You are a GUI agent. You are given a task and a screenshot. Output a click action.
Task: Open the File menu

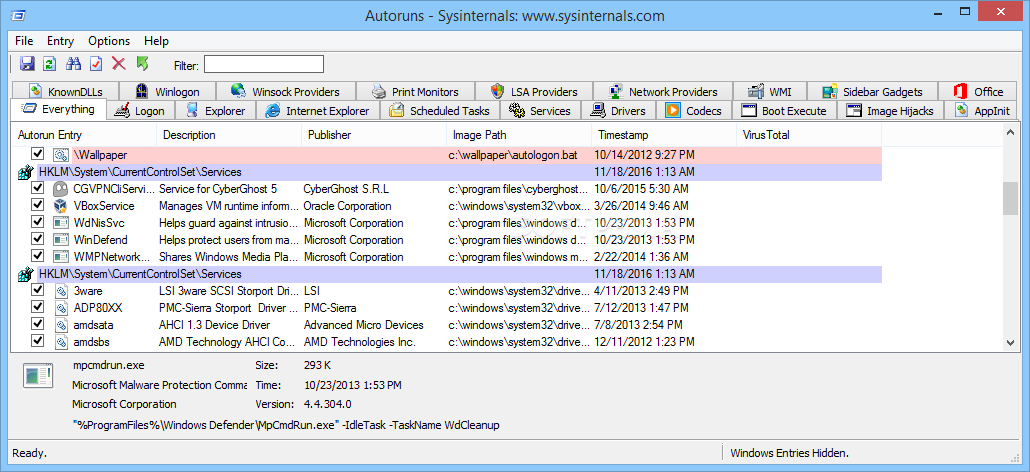(x=24, y=41)
